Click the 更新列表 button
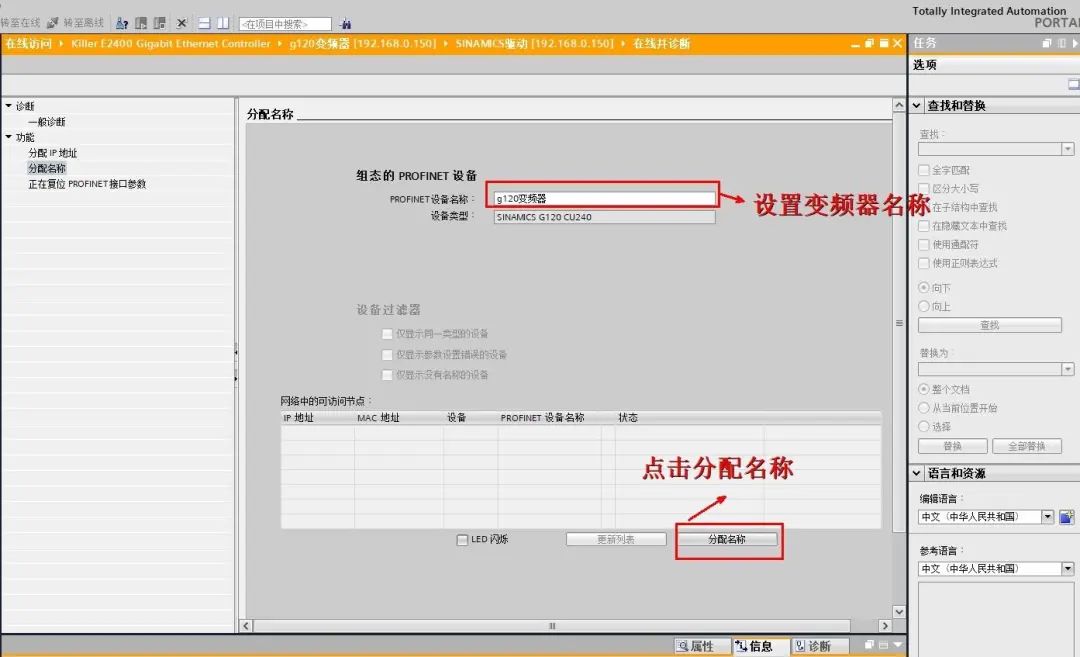1080x657 pixels. [615, 538]
